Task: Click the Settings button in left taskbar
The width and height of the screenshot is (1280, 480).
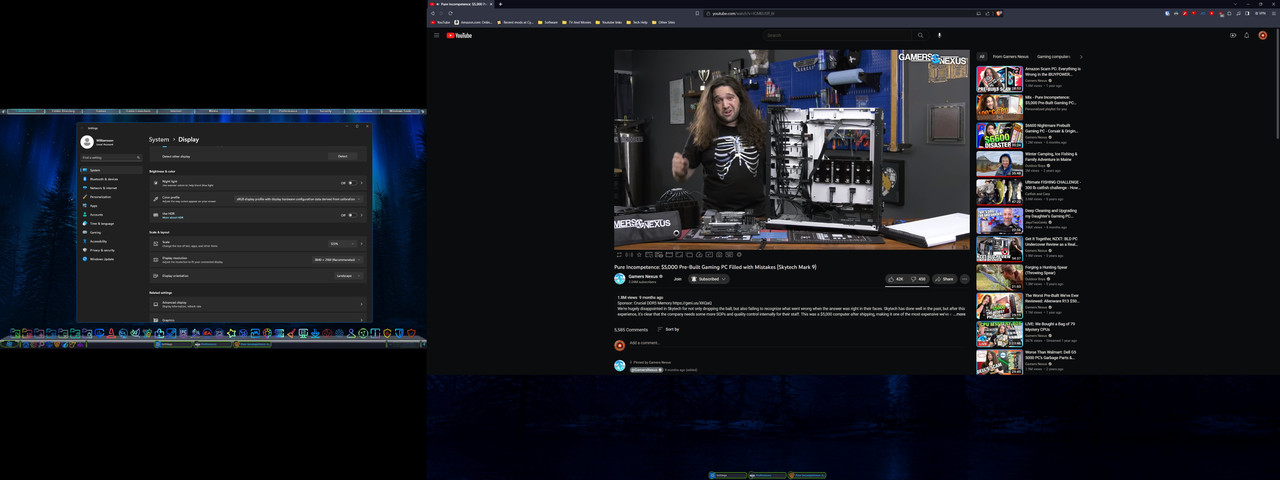Action: point(173,344)
